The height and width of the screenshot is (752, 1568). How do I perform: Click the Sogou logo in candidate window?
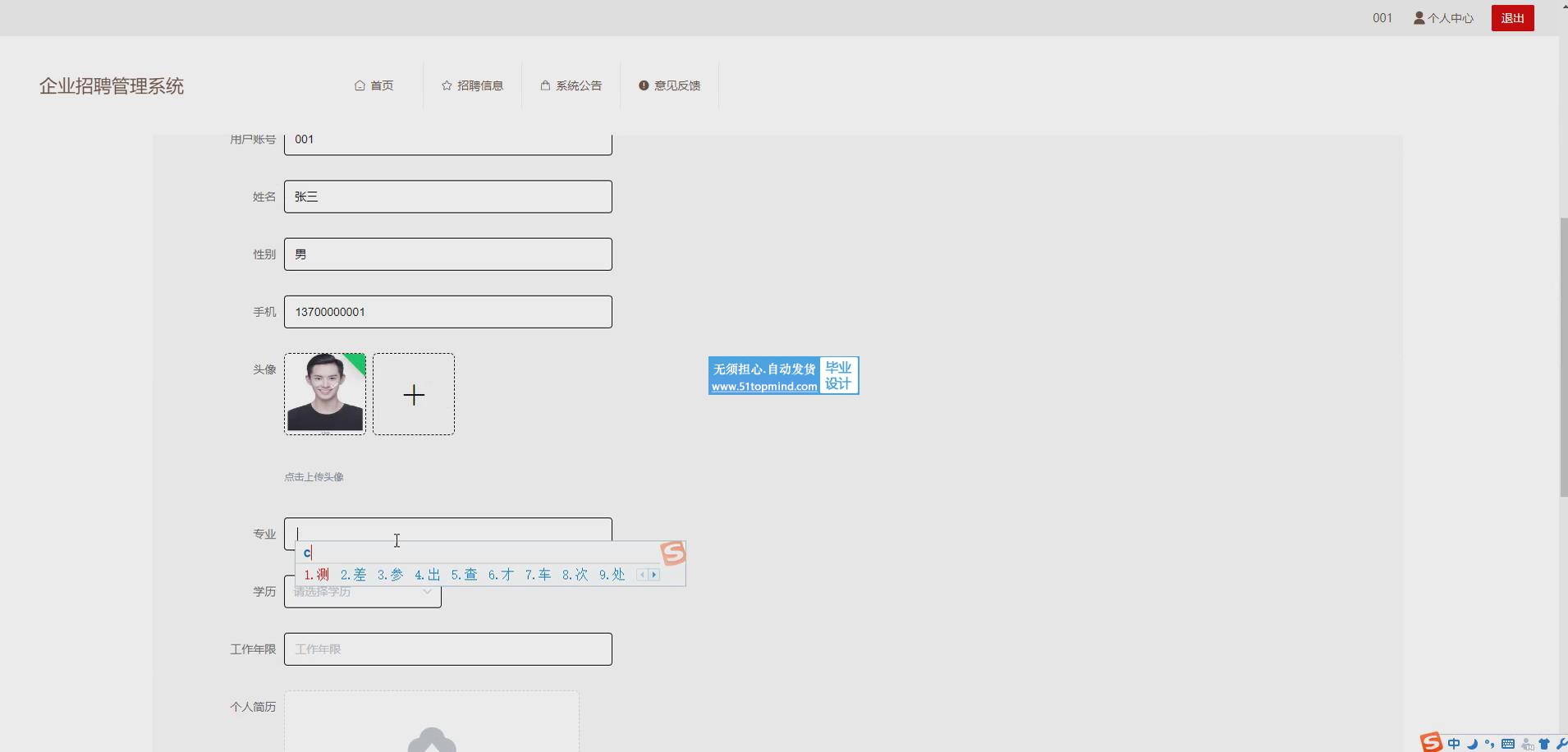point(672,553)
